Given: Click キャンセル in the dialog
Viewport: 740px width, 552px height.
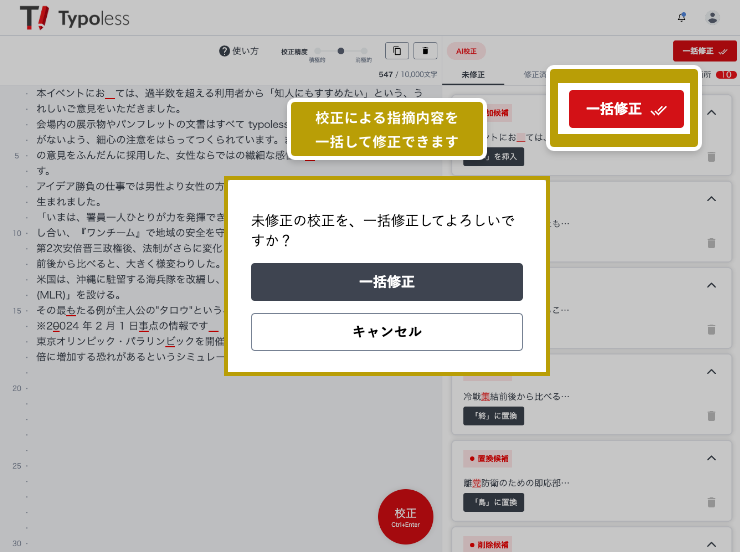Looking at the screenshot, I should [x=387, y=332].
